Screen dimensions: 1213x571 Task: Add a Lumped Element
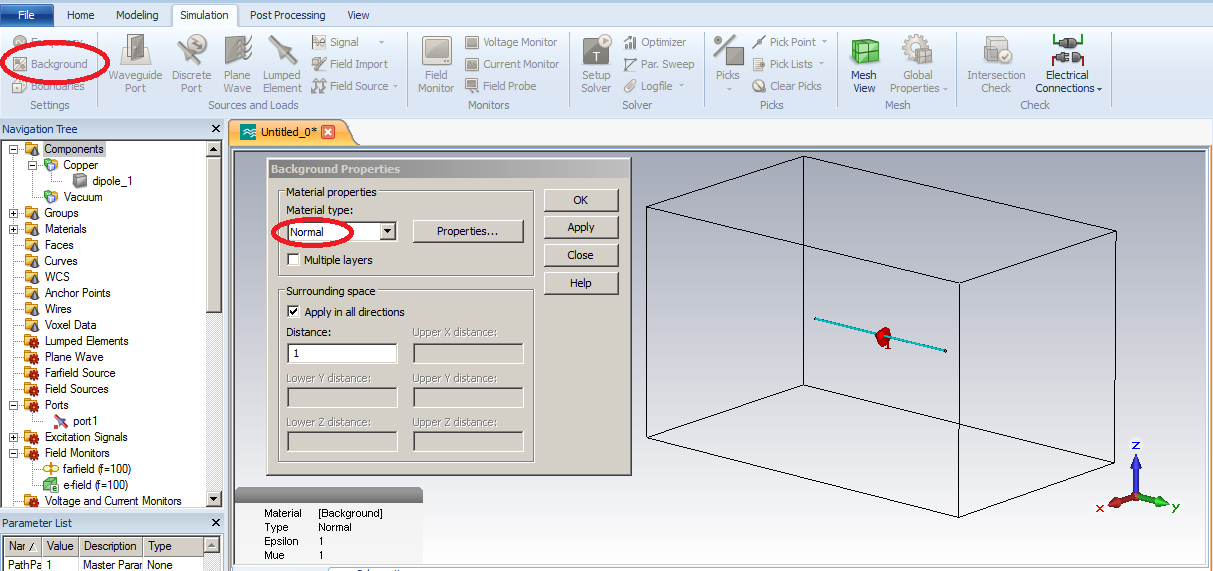tap(281, 65)
